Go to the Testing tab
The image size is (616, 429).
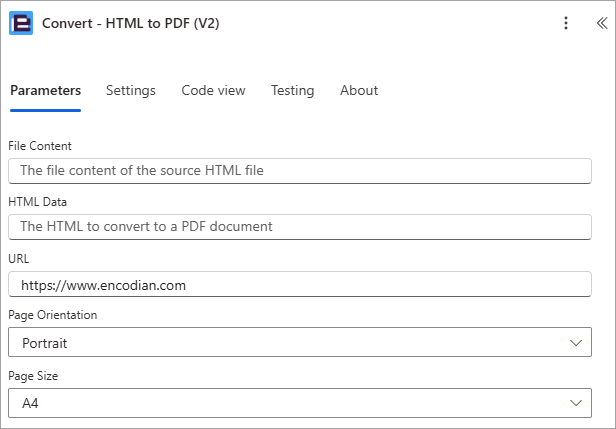point(293,90)
